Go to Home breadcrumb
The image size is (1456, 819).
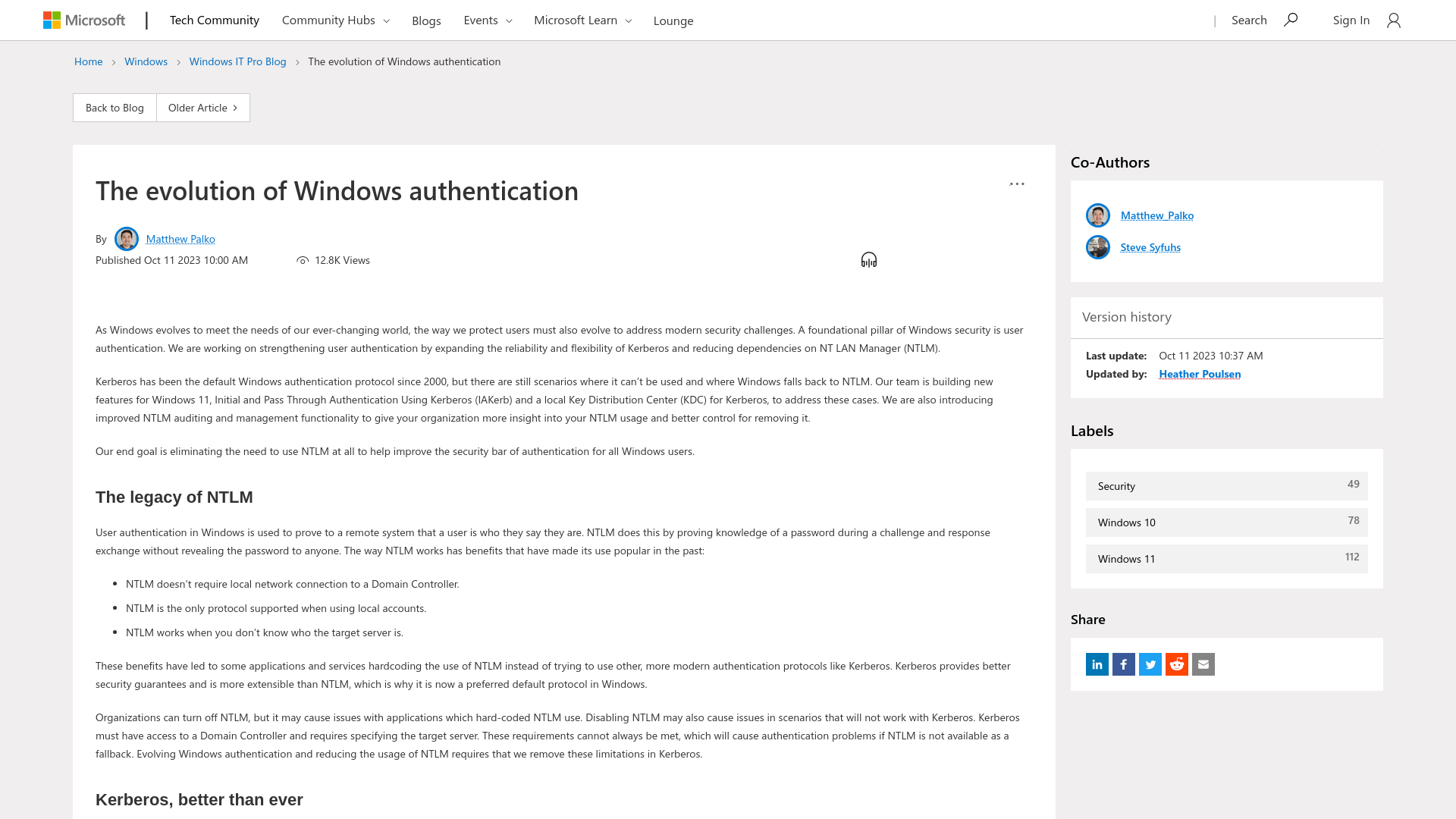click(89, 61)
